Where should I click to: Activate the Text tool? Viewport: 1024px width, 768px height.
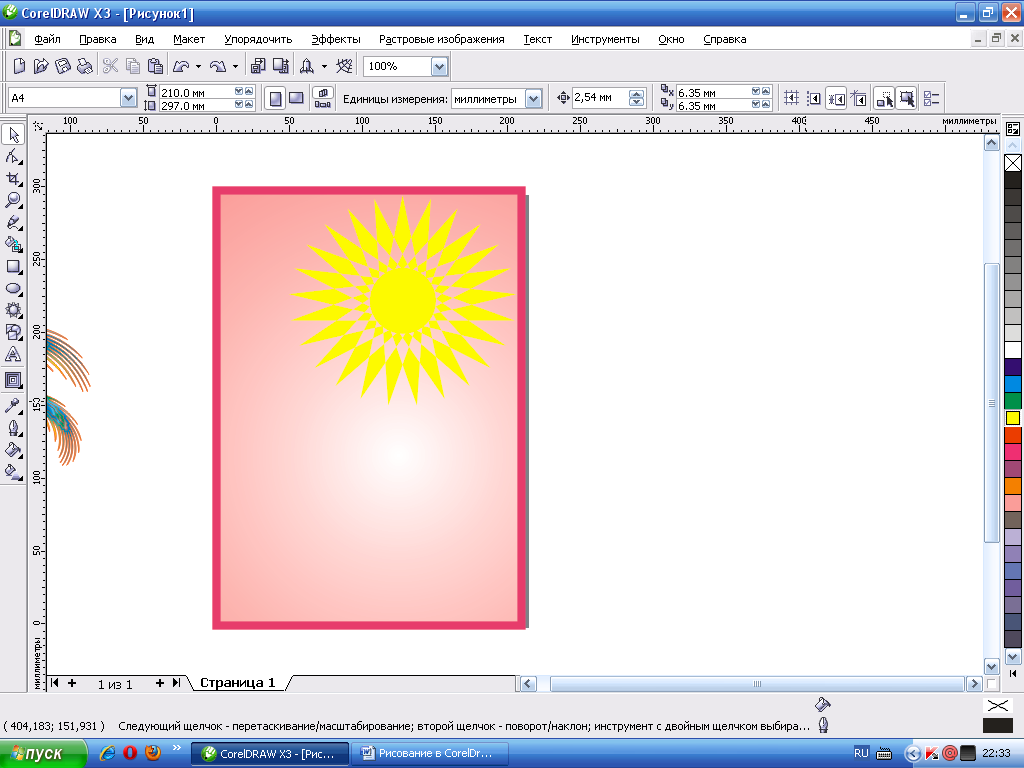14,354
